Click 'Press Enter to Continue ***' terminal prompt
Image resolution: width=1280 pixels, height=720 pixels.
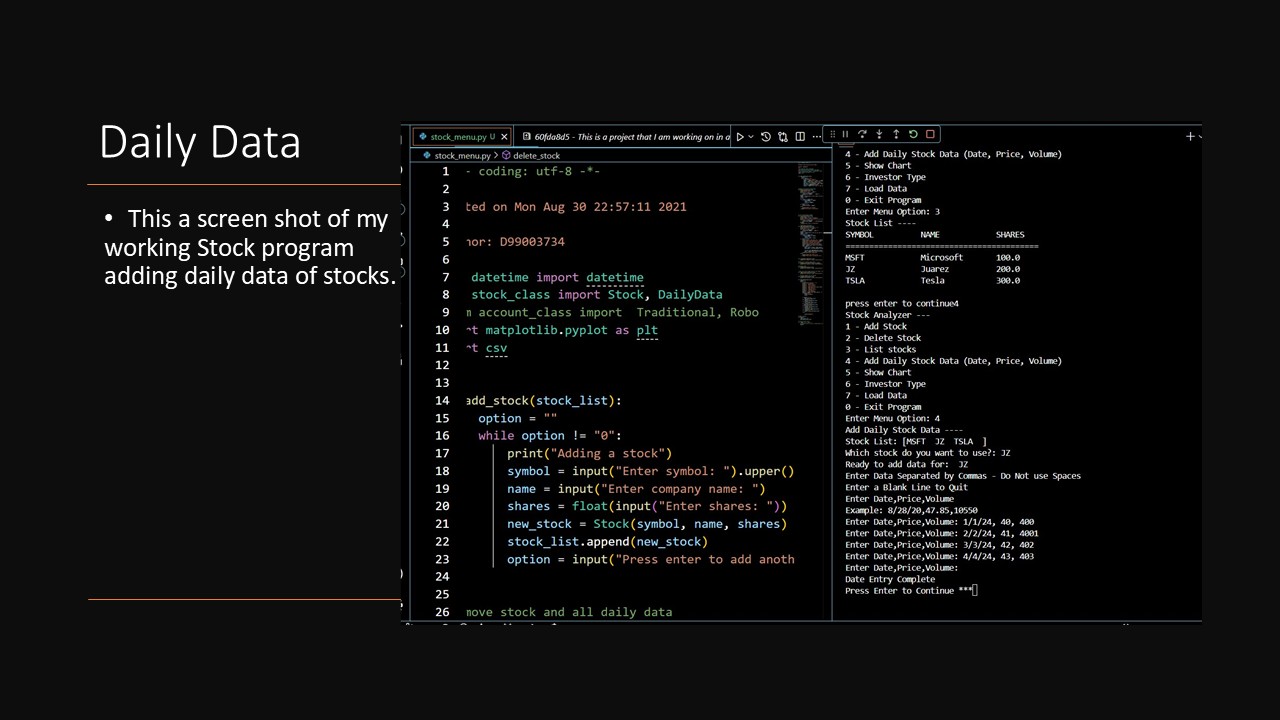point(910,591)
